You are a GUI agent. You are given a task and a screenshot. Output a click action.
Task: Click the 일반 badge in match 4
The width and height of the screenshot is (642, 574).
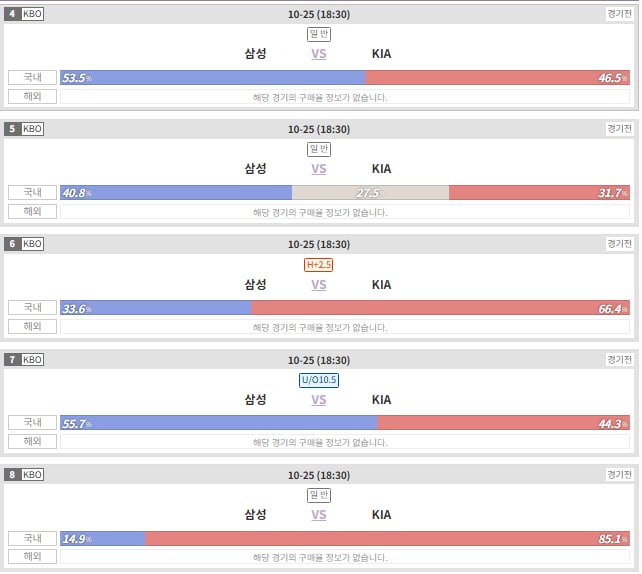pos(319,34)
